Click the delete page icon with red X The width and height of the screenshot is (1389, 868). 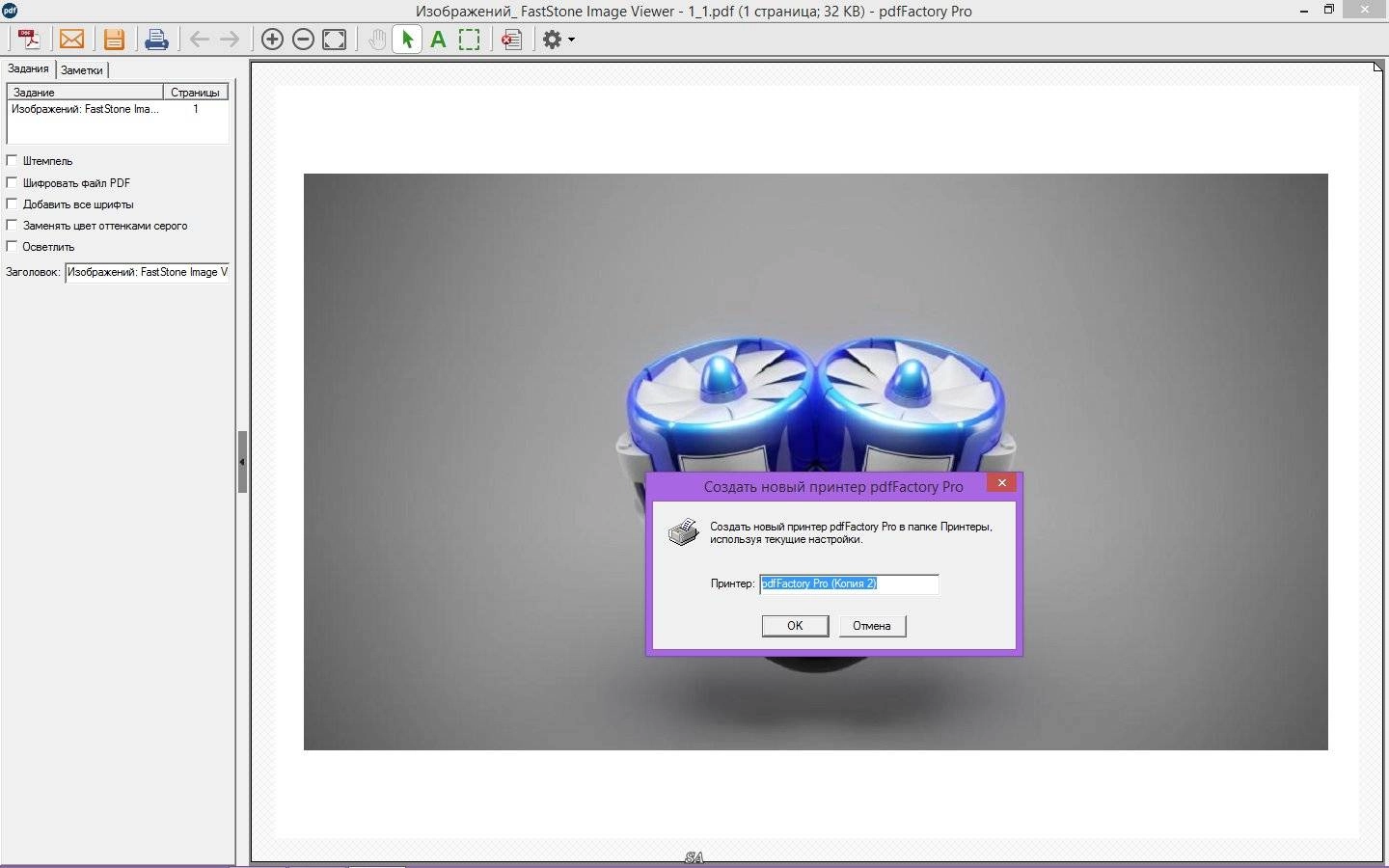[512, 40]
